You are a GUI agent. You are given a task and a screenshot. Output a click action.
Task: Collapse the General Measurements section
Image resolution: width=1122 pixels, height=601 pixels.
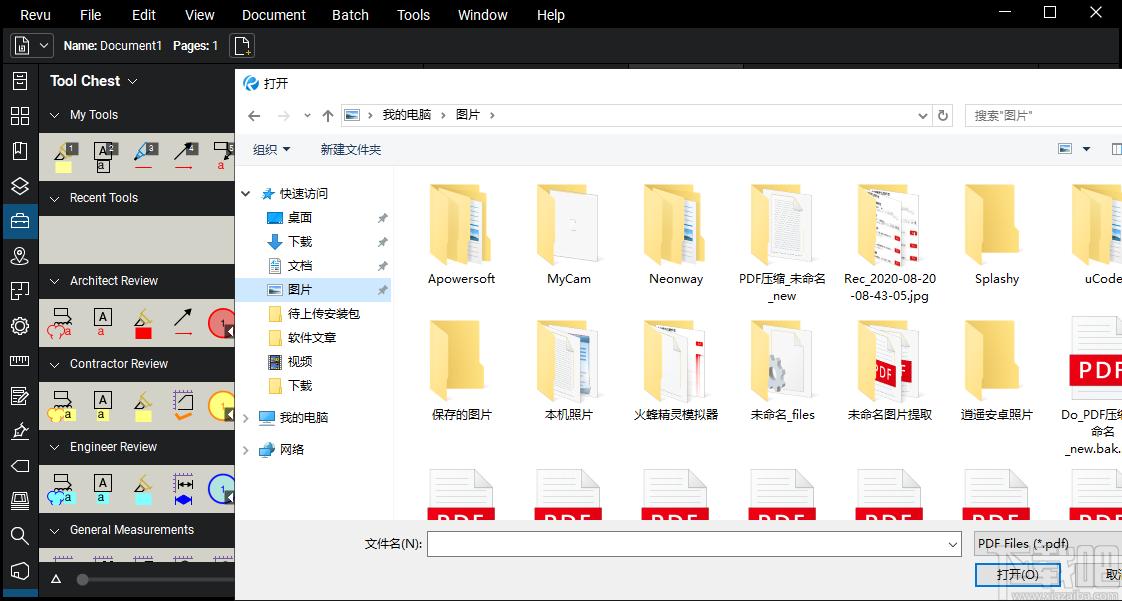[54, 530]
